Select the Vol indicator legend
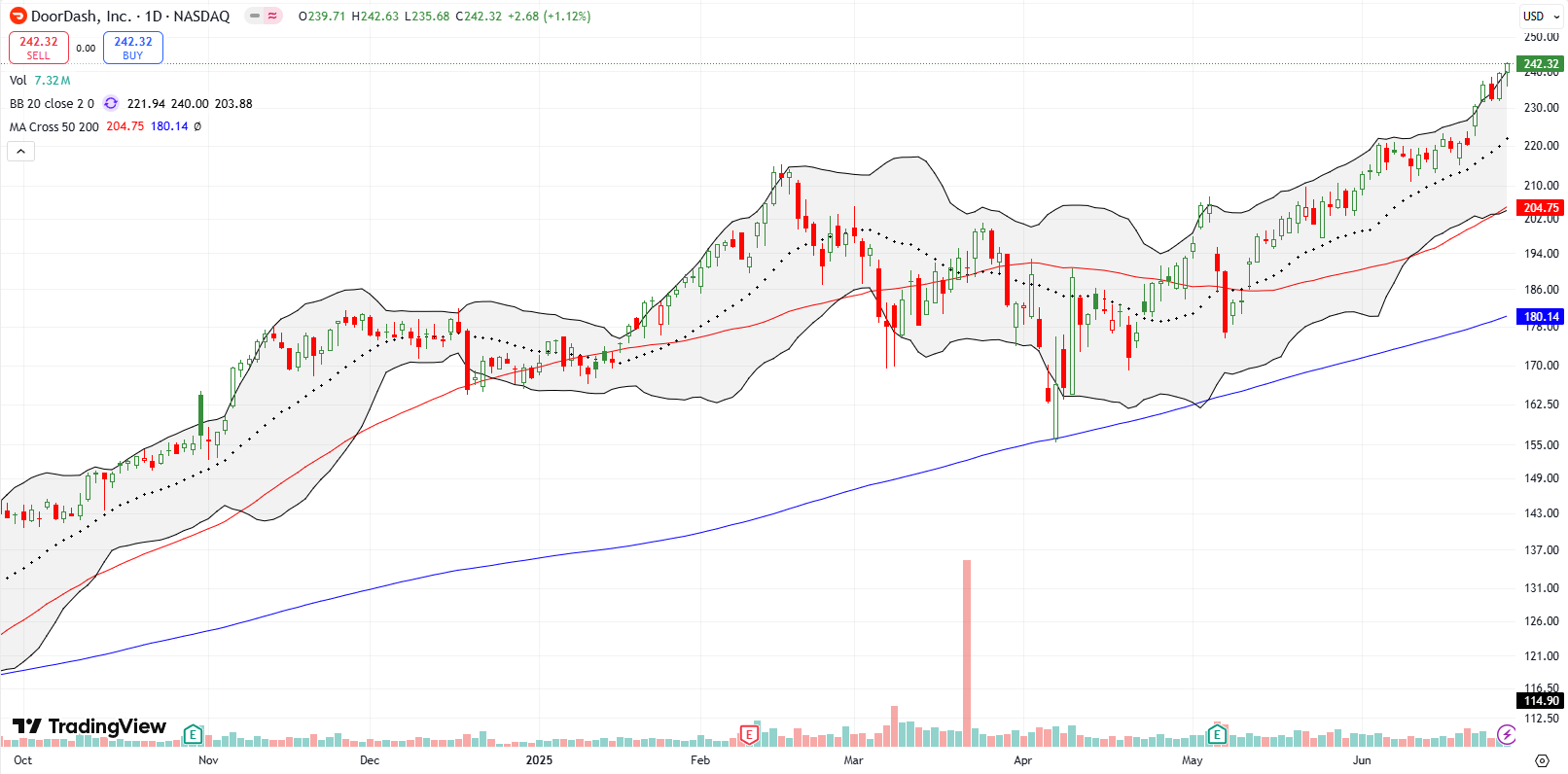The image size is (1568, 774). (x=18, y=81)
